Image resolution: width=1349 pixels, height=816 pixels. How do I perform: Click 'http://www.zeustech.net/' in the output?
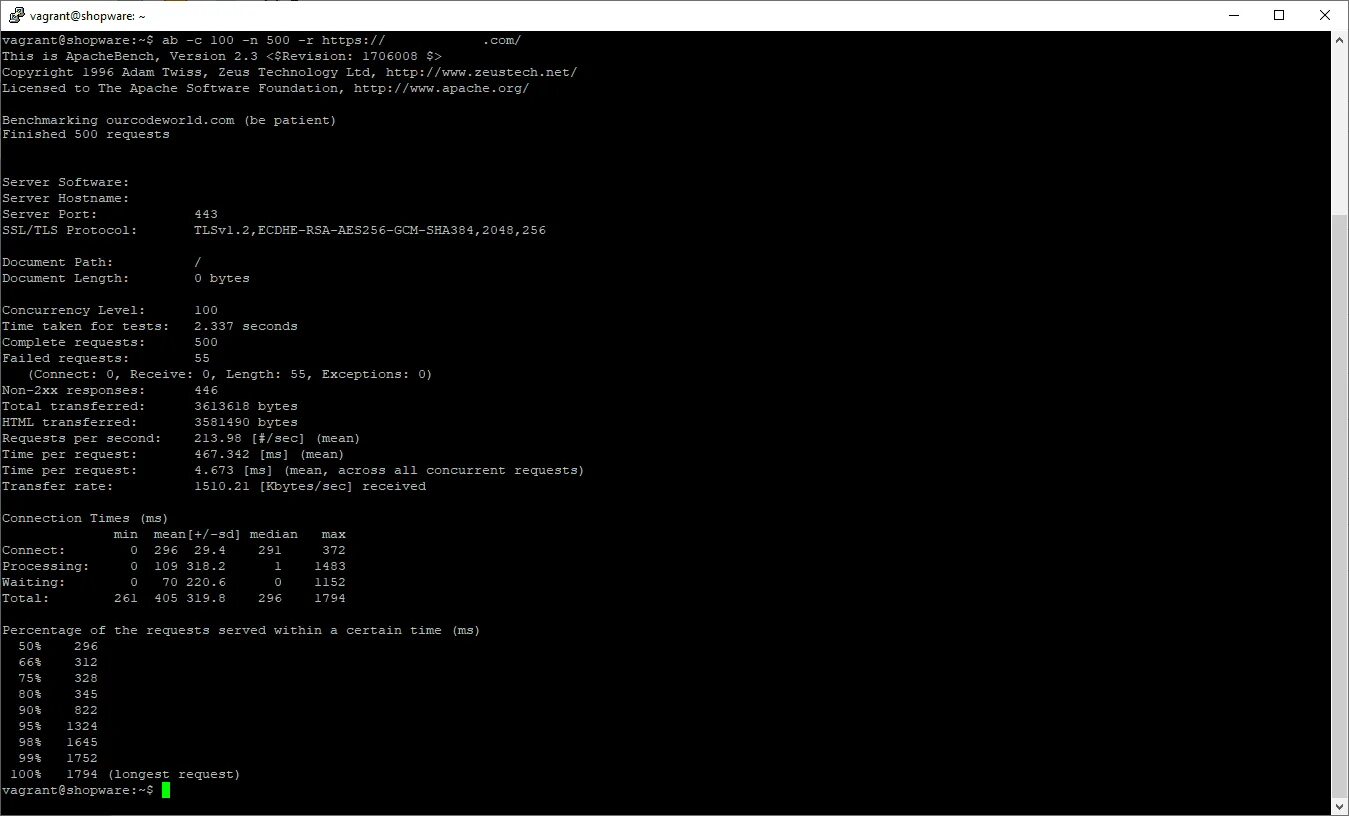pyautogui.click(x=481, y=72)
